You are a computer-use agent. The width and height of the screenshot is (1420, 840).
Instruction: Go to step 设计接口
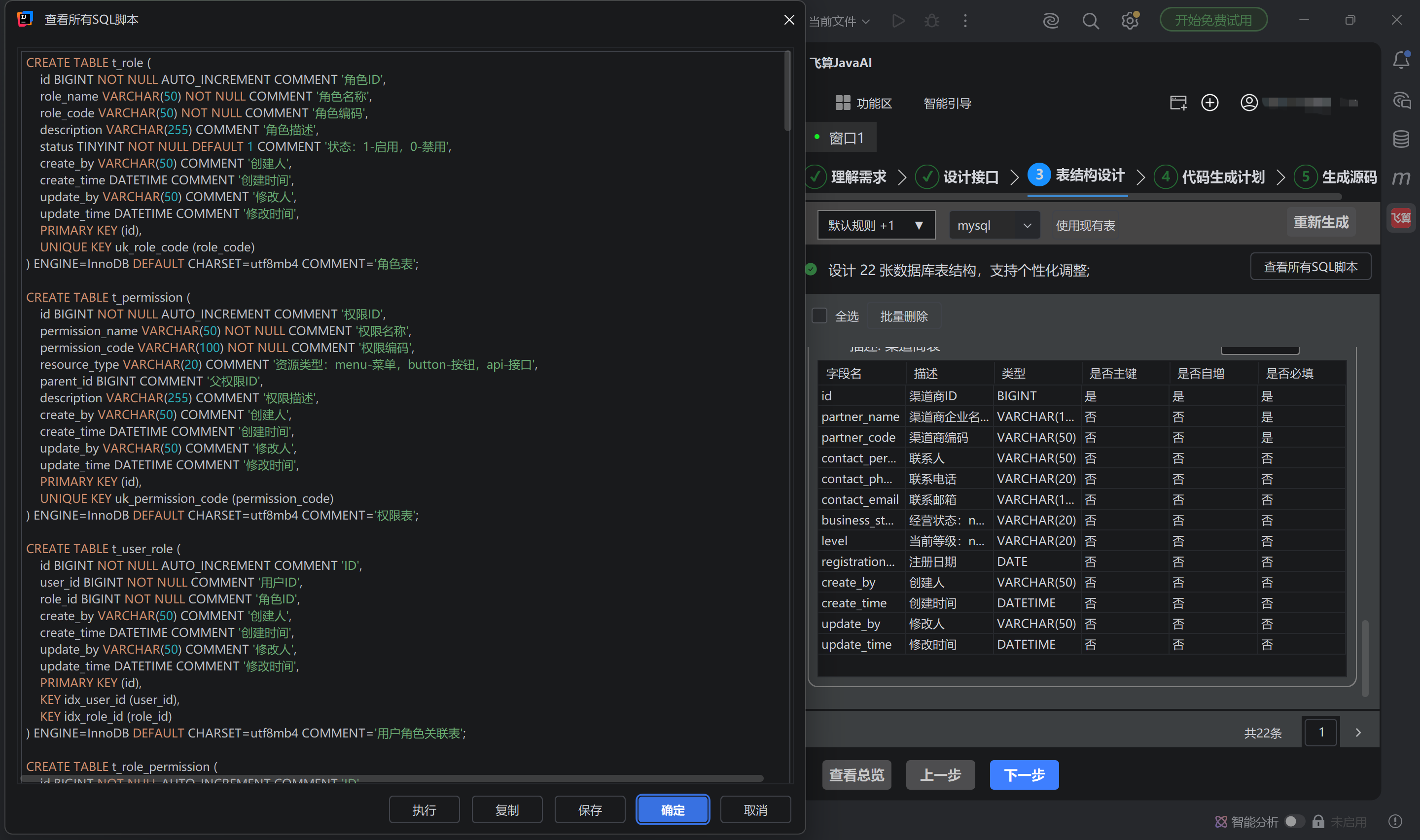[x=957, y=177]
